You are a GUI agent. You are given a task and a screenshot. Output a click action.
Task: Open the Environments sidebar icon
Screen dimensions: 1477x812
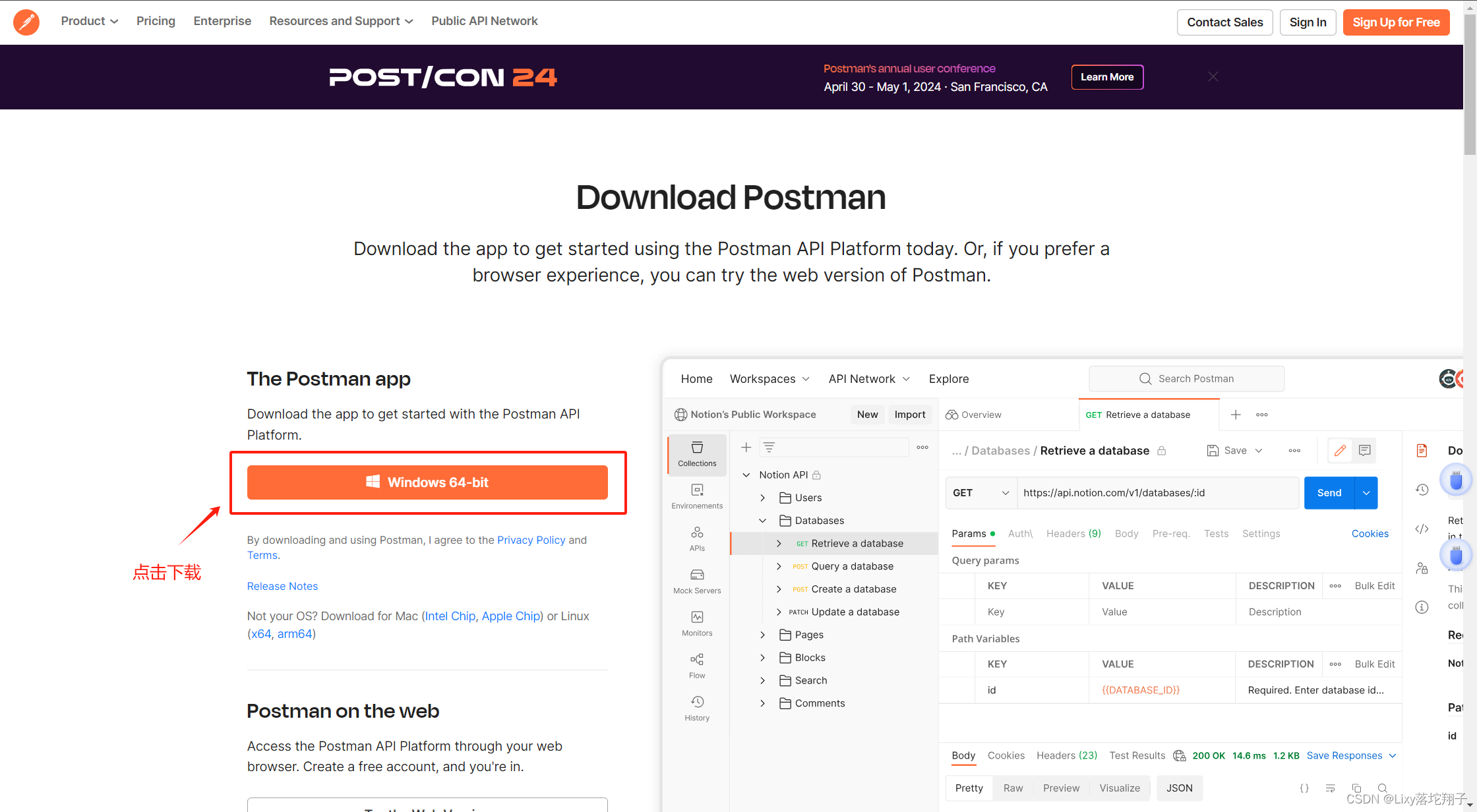click(697, 496)
